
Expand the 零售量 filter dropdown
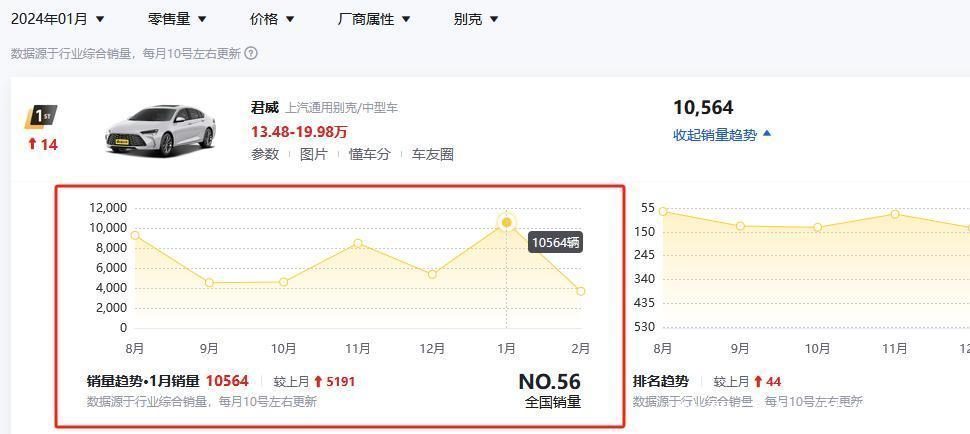(177, 19)
